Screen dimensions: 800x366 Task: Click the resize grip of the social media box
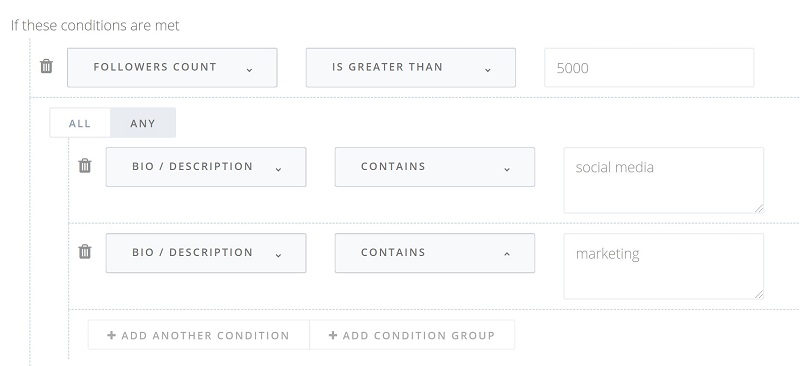759,208
